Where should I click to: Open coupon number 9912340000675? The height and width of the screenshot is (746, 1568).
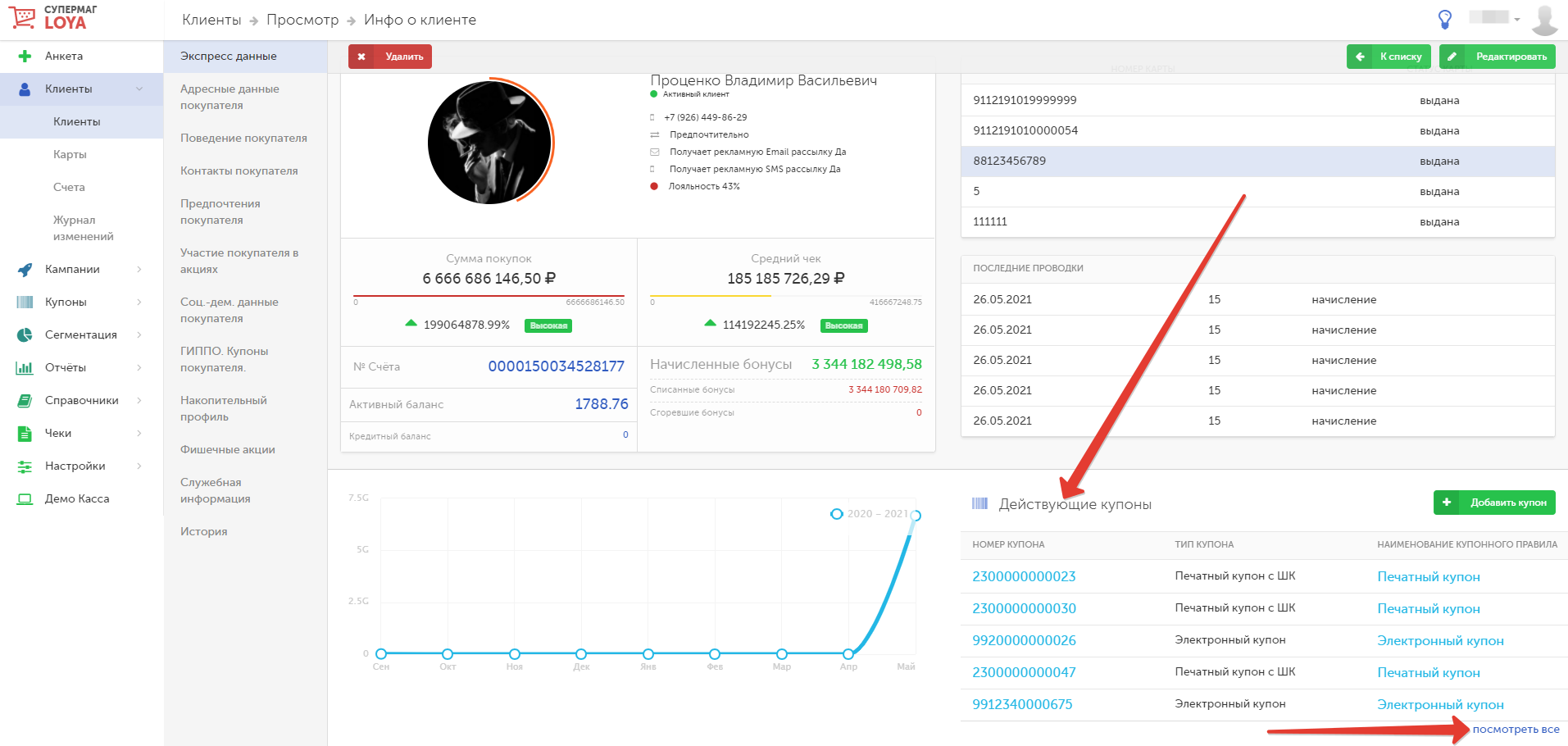(1022, 705)
